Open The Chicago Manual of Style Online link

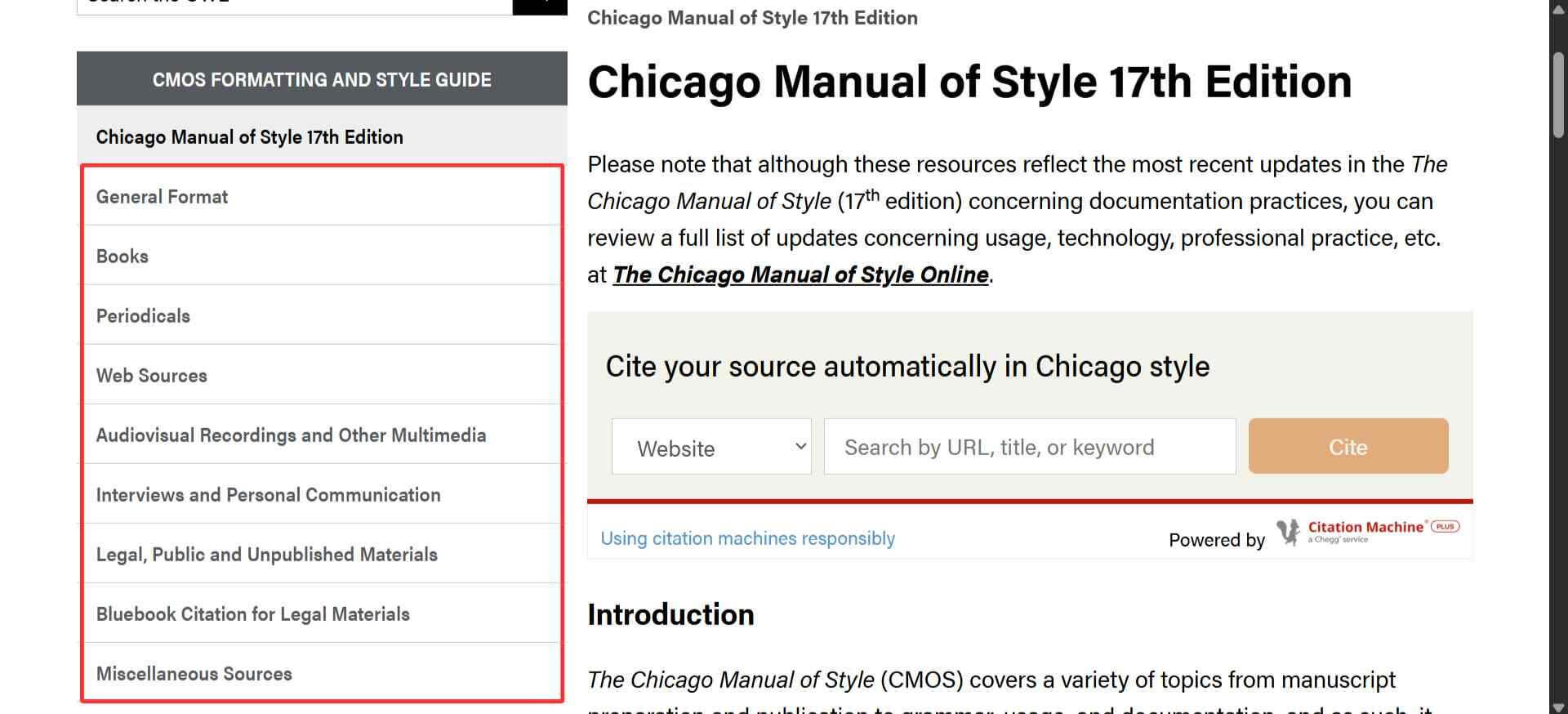(x=800, y=275)
